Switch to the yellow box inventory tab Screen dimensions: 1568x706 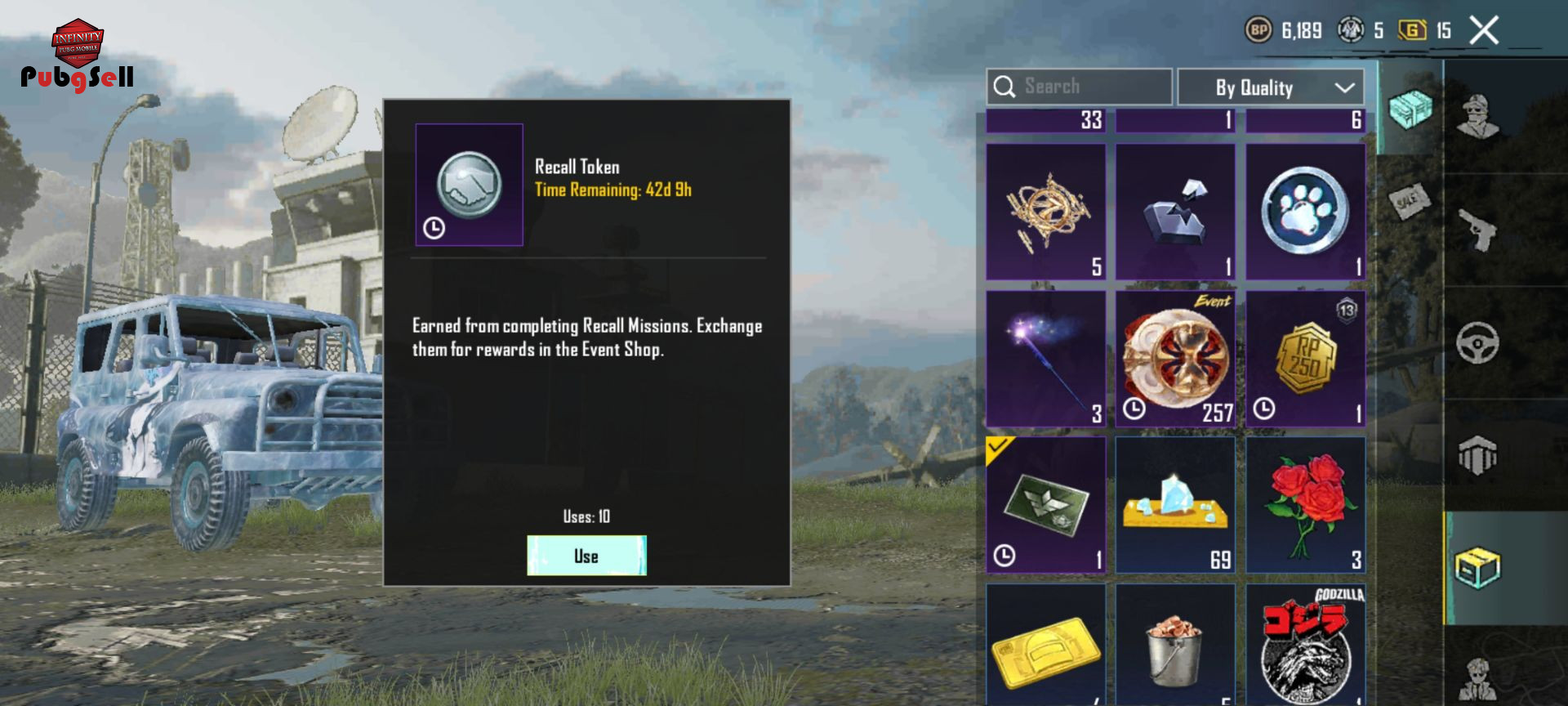pos(1477,567)
